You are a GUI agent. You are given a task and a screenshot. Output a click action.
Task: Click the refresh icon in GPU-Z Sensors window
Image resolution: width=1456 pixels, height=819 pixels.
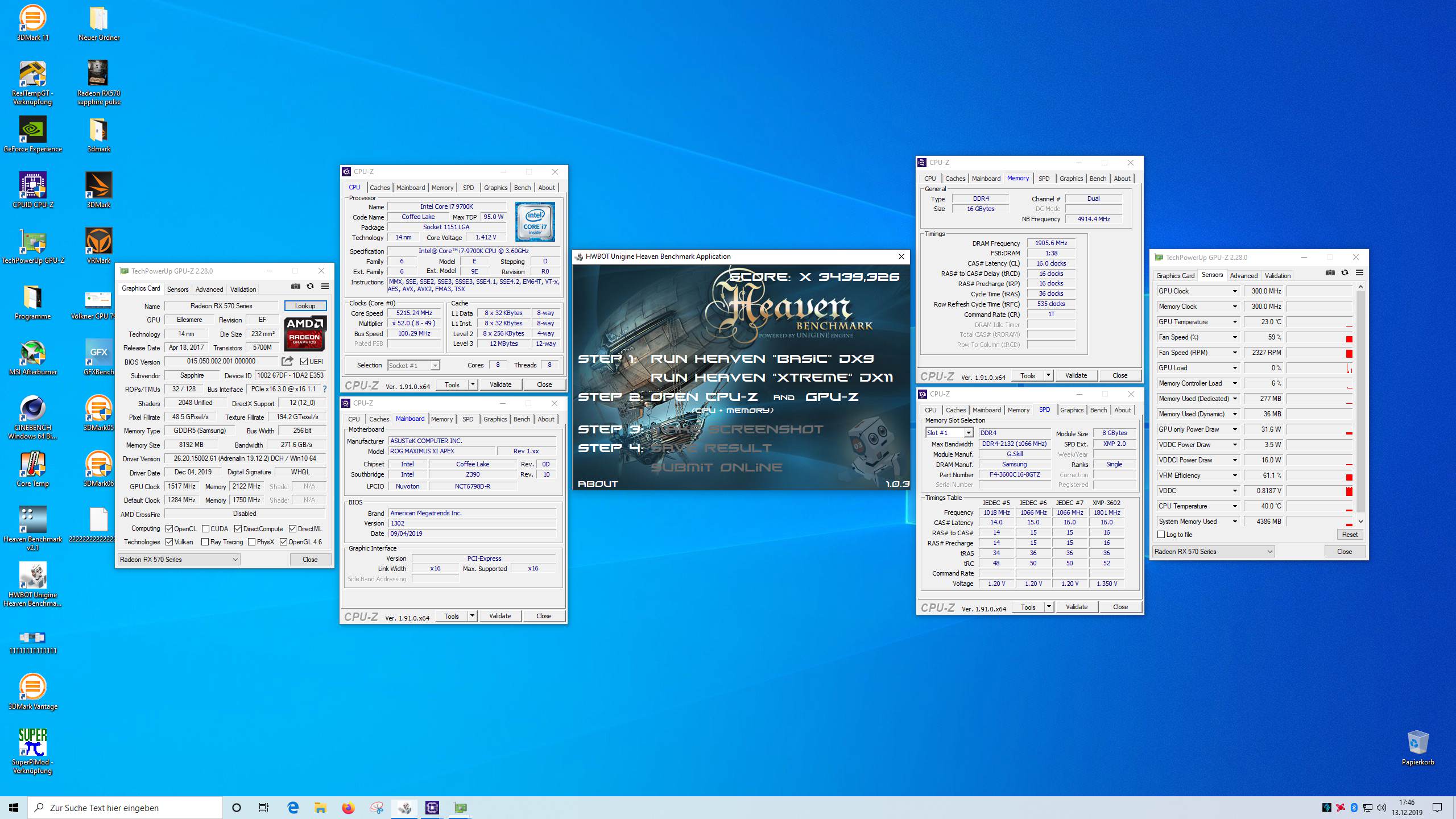coord(1345,273)
